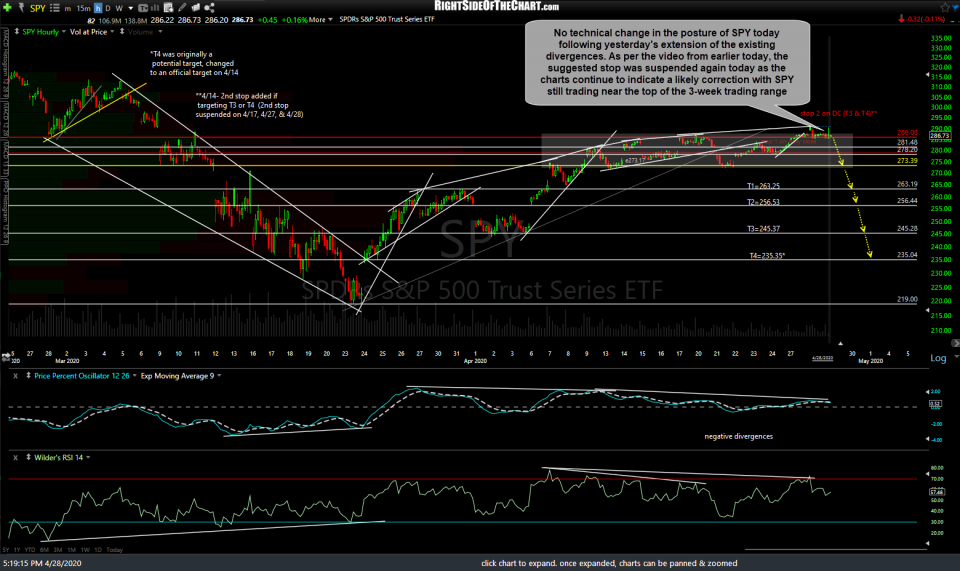Select the Daily 'D' timeframe
The height and width of the screenshot is (571, 960).
pyautogui.click(x=108, y=9)
